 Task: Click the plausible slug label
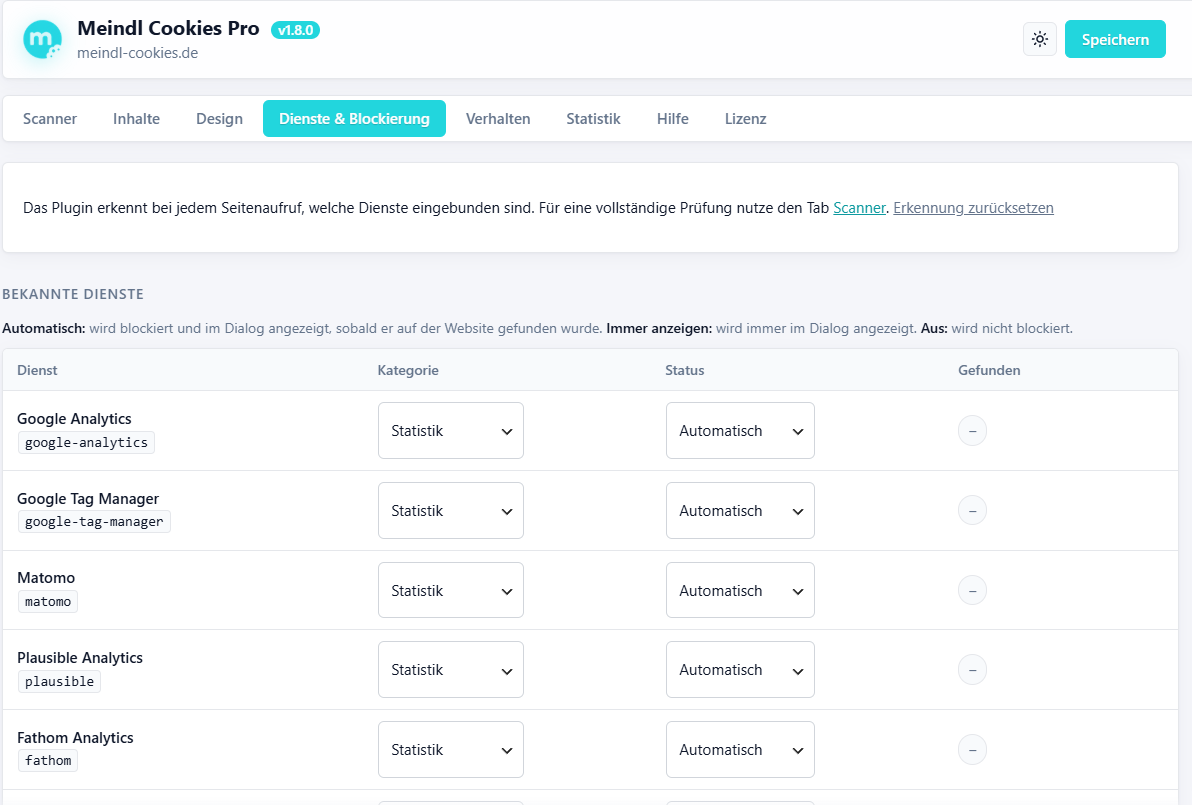pos(59,681)
